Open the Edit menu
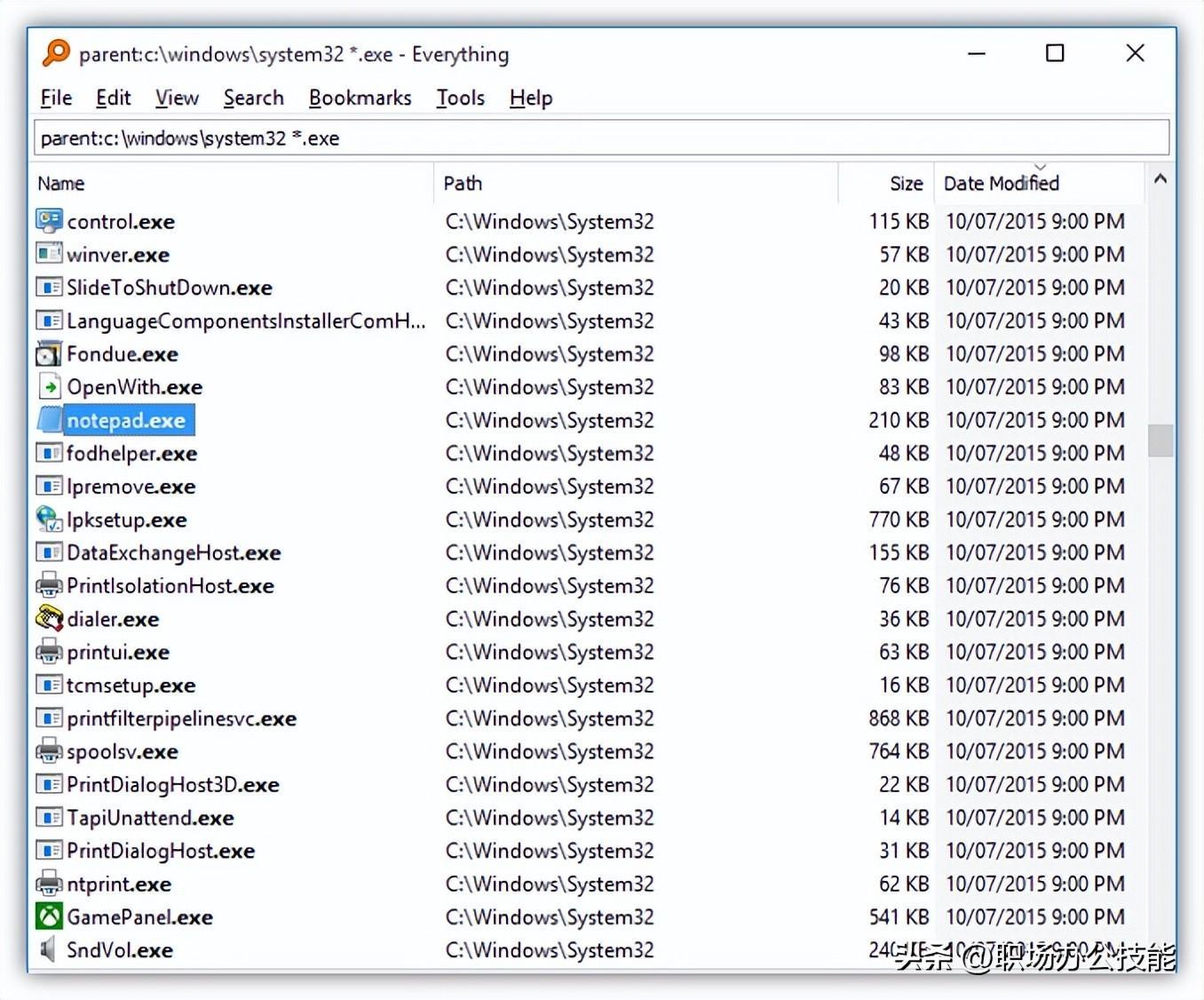This screenshot has width=1204, height=1000. 114,98
